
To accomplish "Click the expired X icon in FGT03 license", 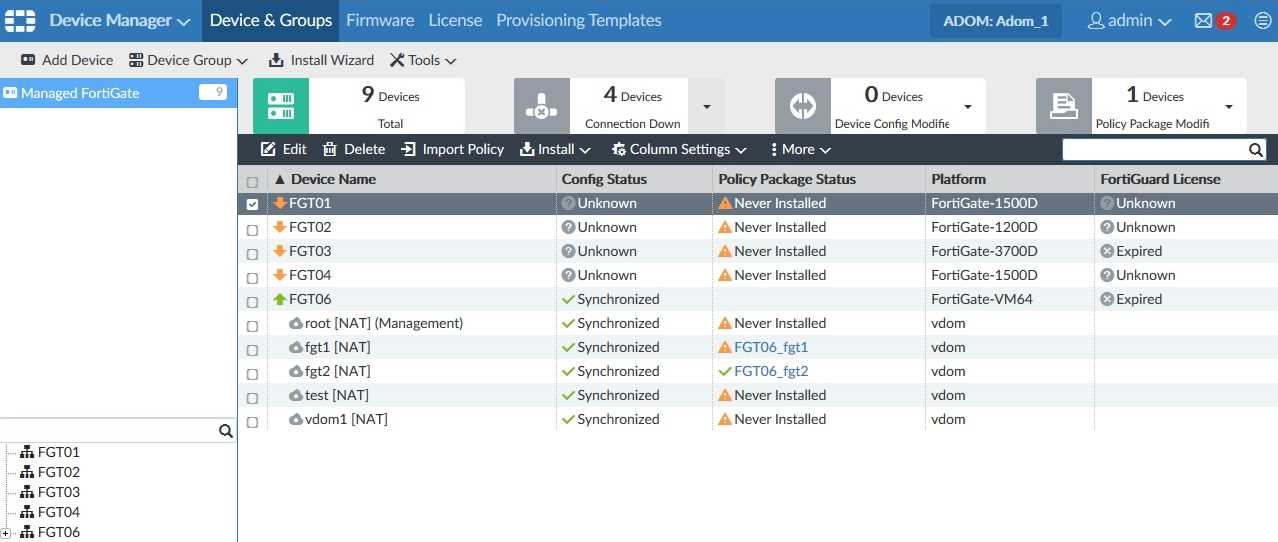I will click(x=1107, y=251).
